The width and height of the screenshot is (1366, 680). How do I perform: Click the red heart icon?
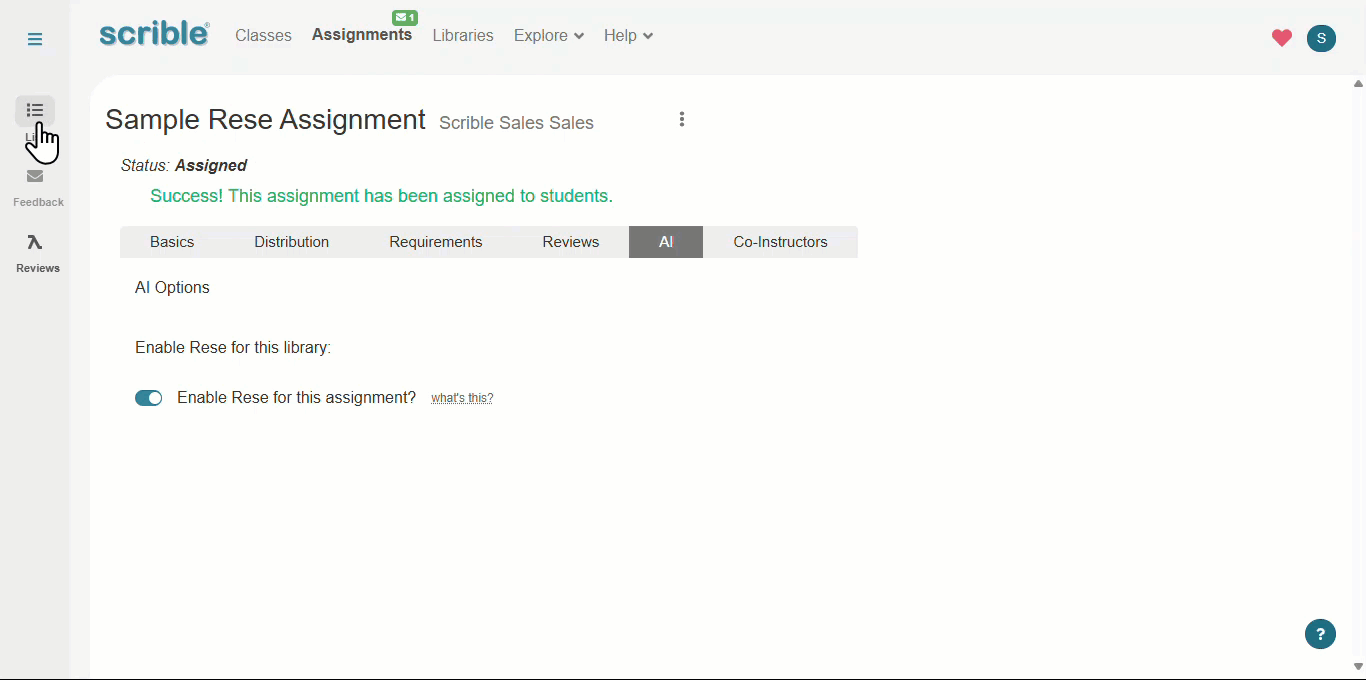click(x=1282, y=38)
